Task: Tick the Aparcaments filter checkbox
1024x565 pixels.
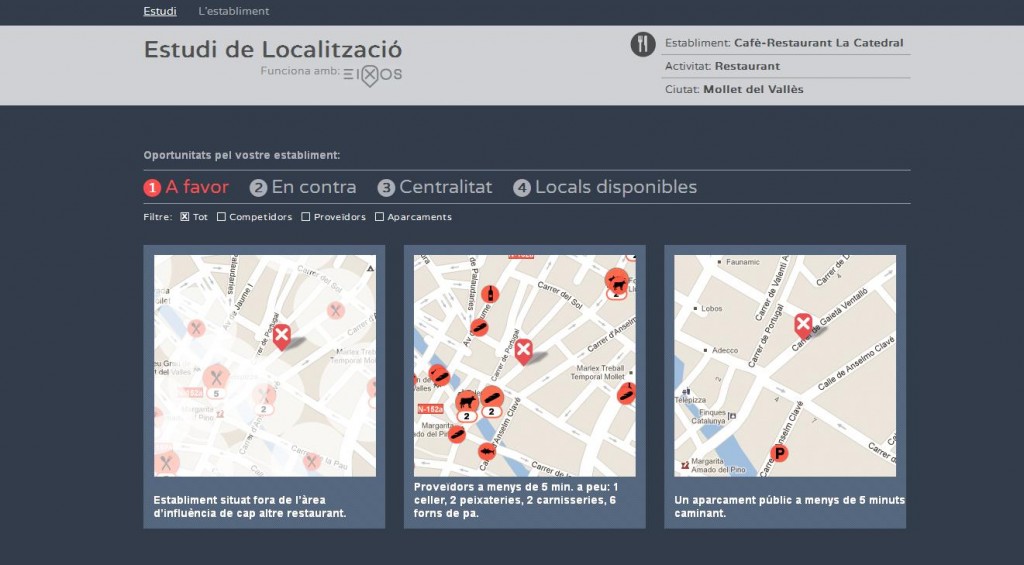Action: click(x=379, y=217)
